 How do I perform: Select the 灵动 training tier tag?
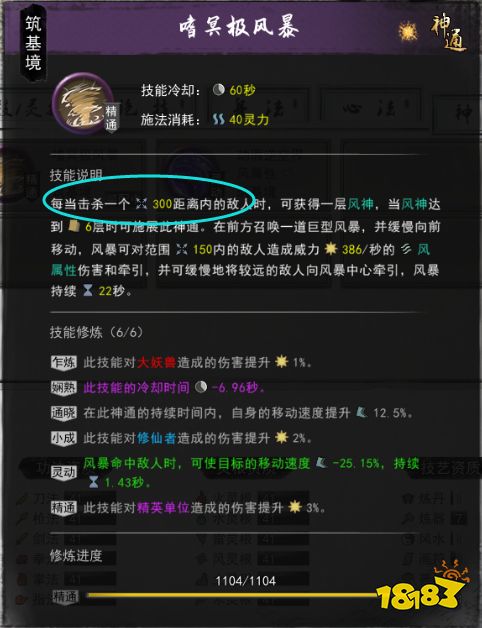pyautogui.click(x=63, y=473)
